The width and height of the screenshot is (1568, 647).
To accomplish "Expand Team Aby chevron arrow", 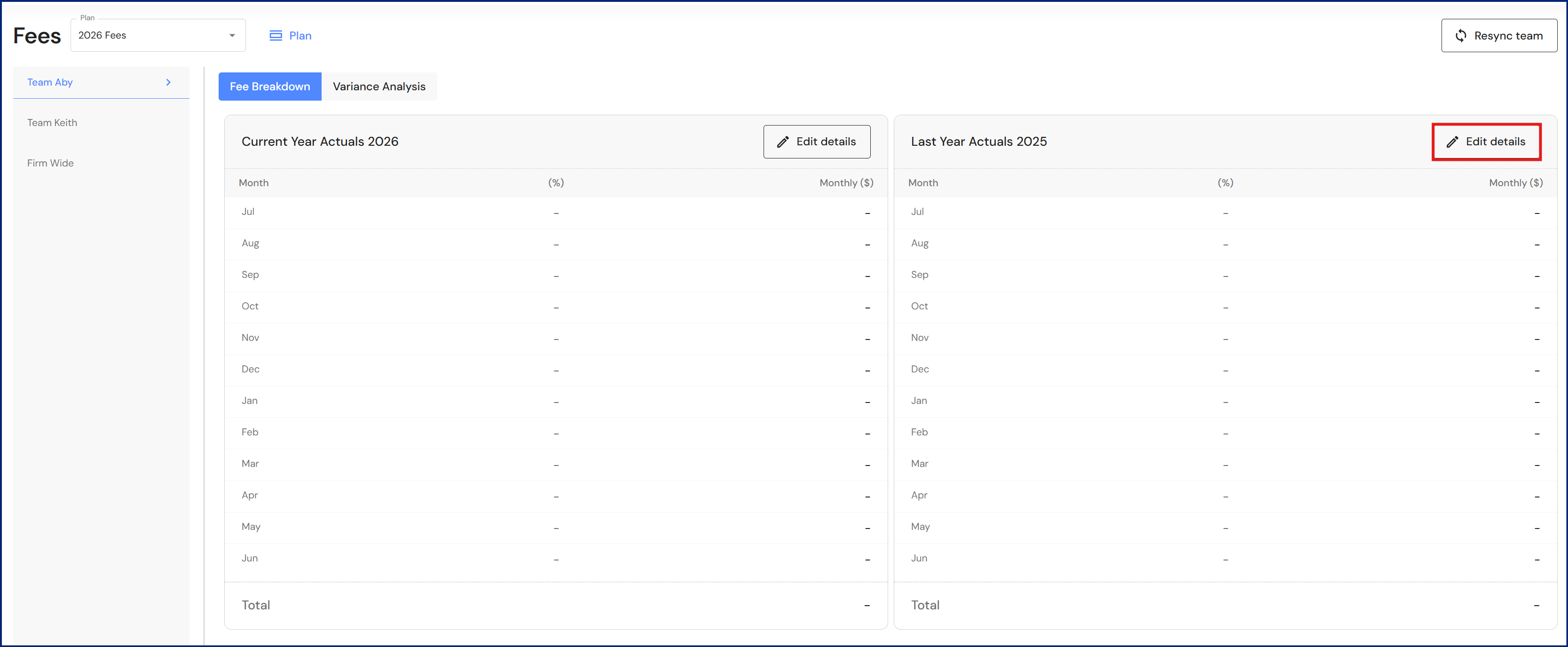I will [169, 82].
